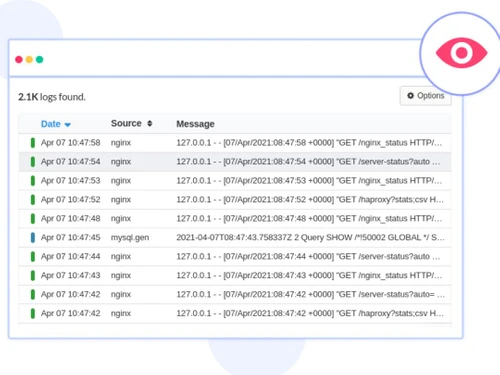Viewport: 500px width, 375px height.
Task: Open the 08:47:52 haproxy stats message
Action: click(310, 200)
